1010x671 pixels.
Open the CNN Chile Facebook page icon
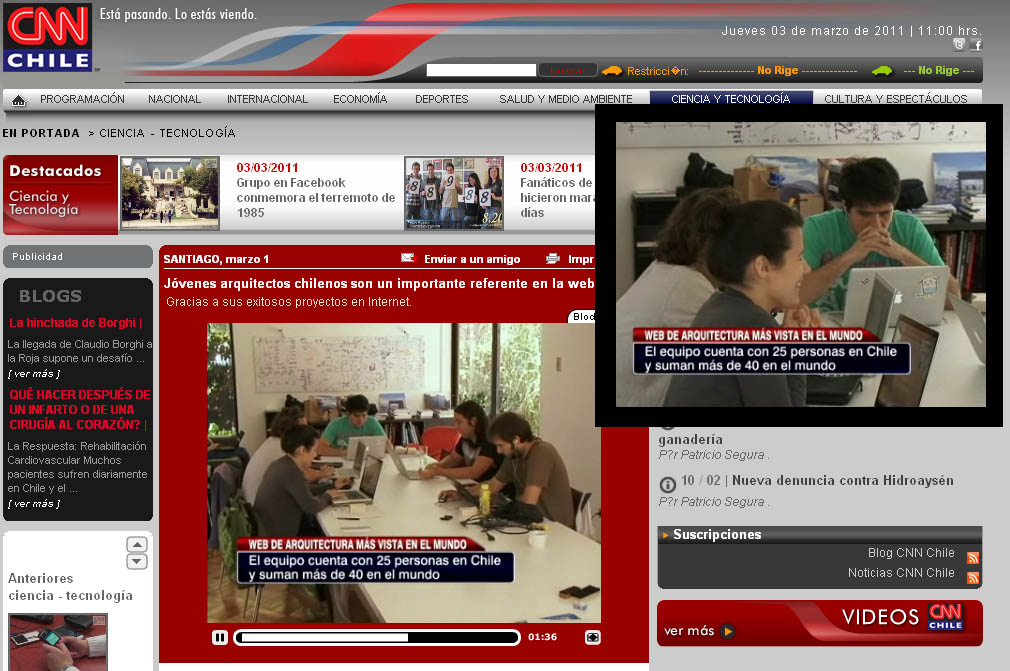[x=976, y=44]
